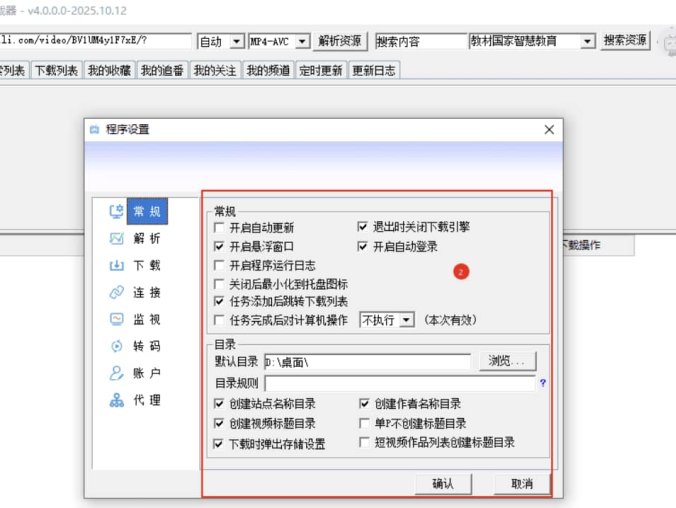Dismiss settings with 取消 button
The image size is (676, 508).
point(522,484)
